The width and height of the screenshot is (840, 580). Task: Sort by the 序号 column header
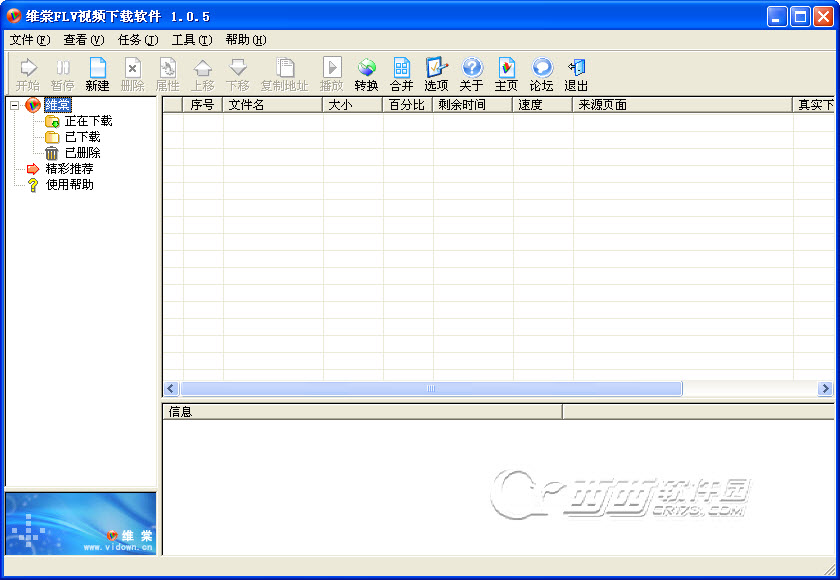[202, 105]
